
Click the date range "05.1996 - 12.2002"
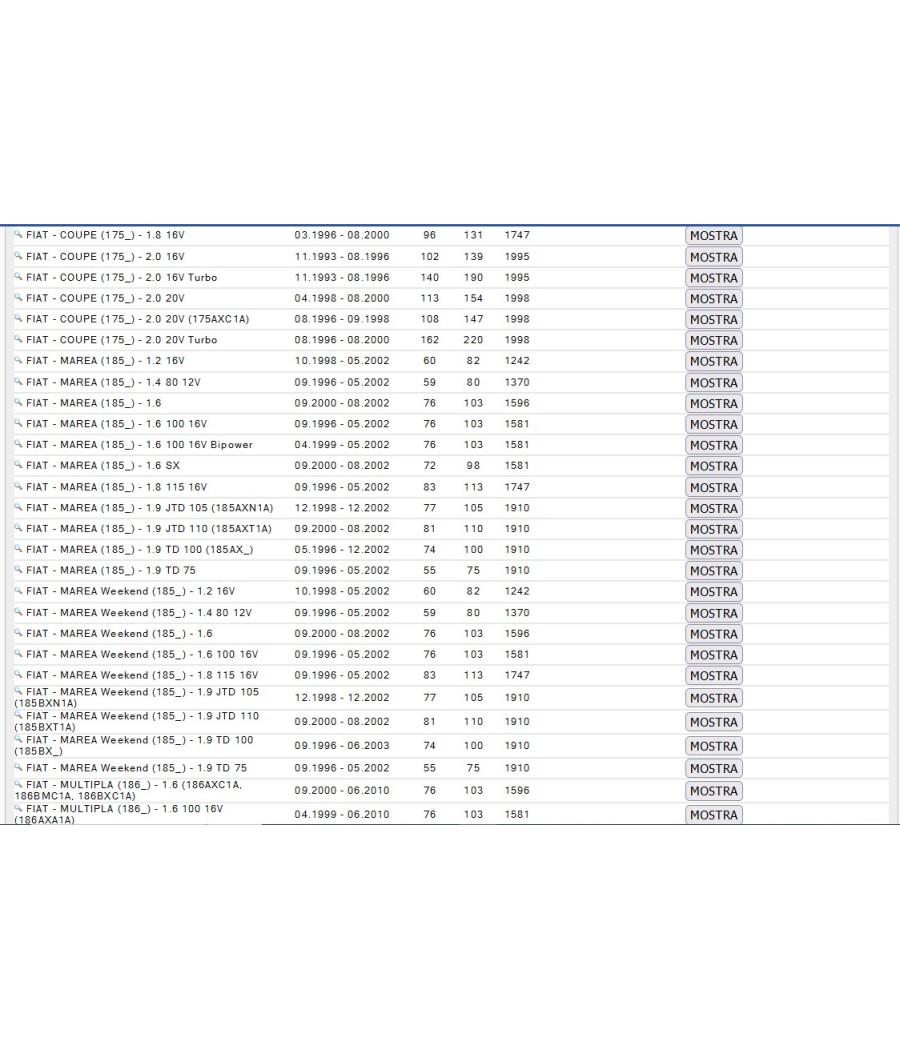(x=342, y=549)
